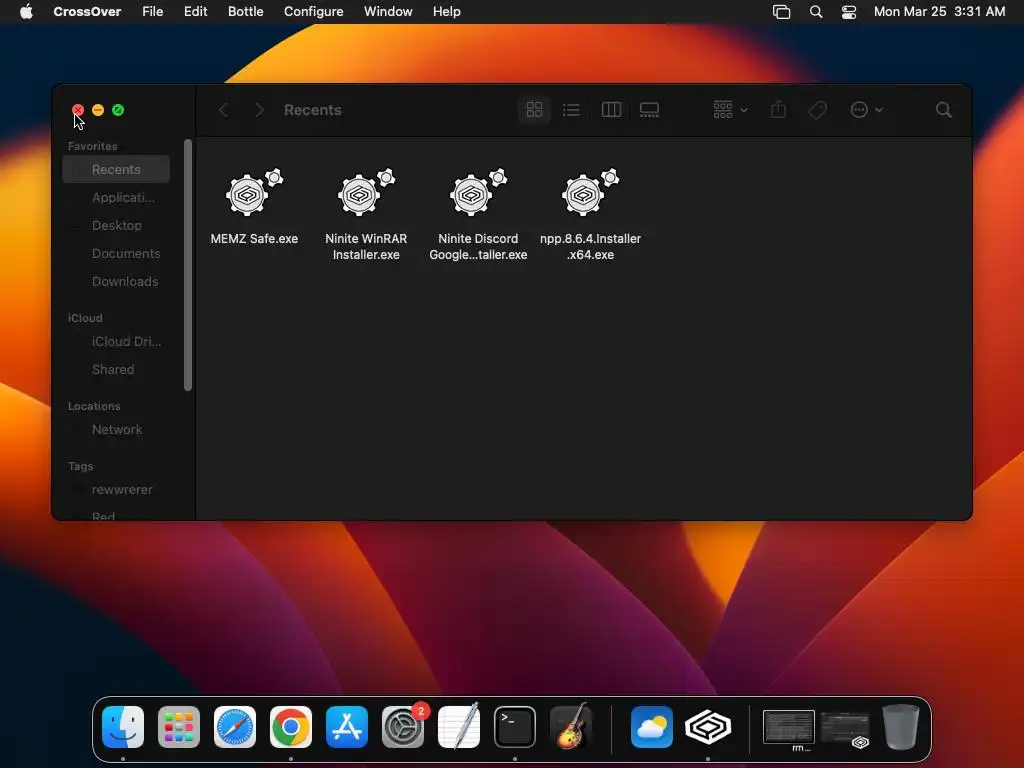Open Applications in the sidebar
Viewport: 1024px width, 768px height.
tap(116, 197)
